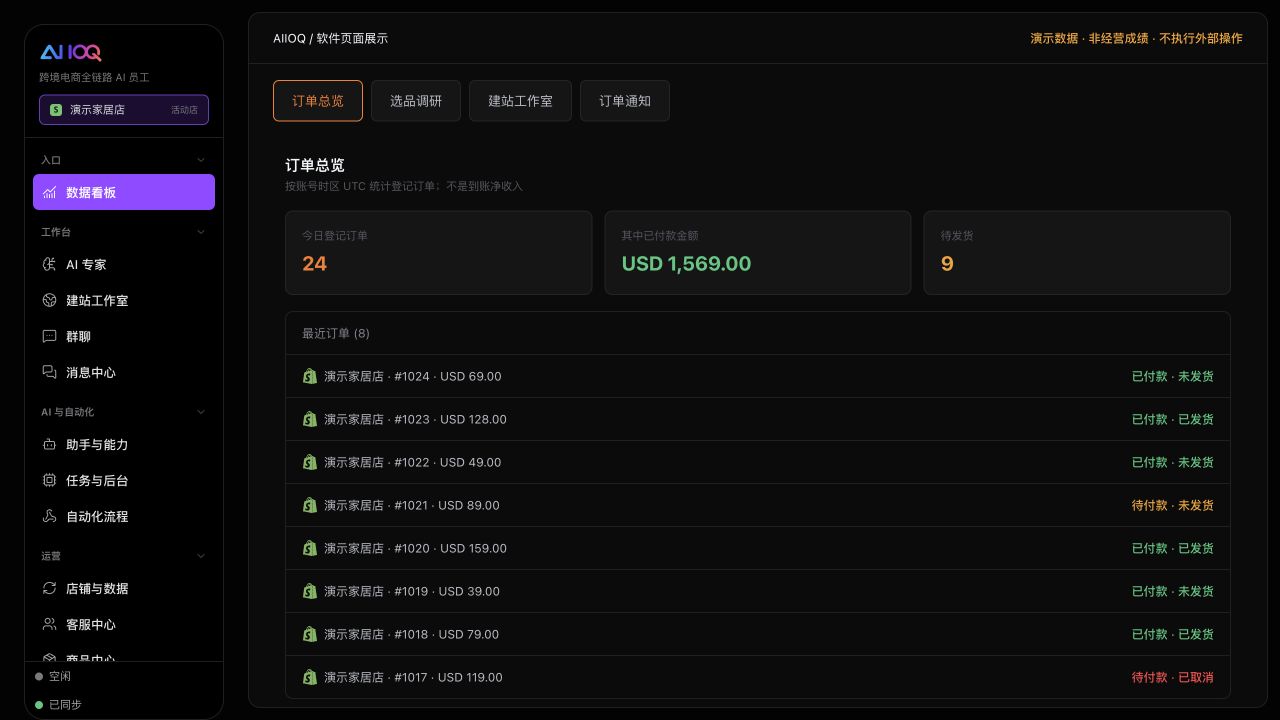Click the 店铺与数据 sync icon
The width and height of the screenshot is (1280, 720).
pyautogui.click(x=49, y=589)
